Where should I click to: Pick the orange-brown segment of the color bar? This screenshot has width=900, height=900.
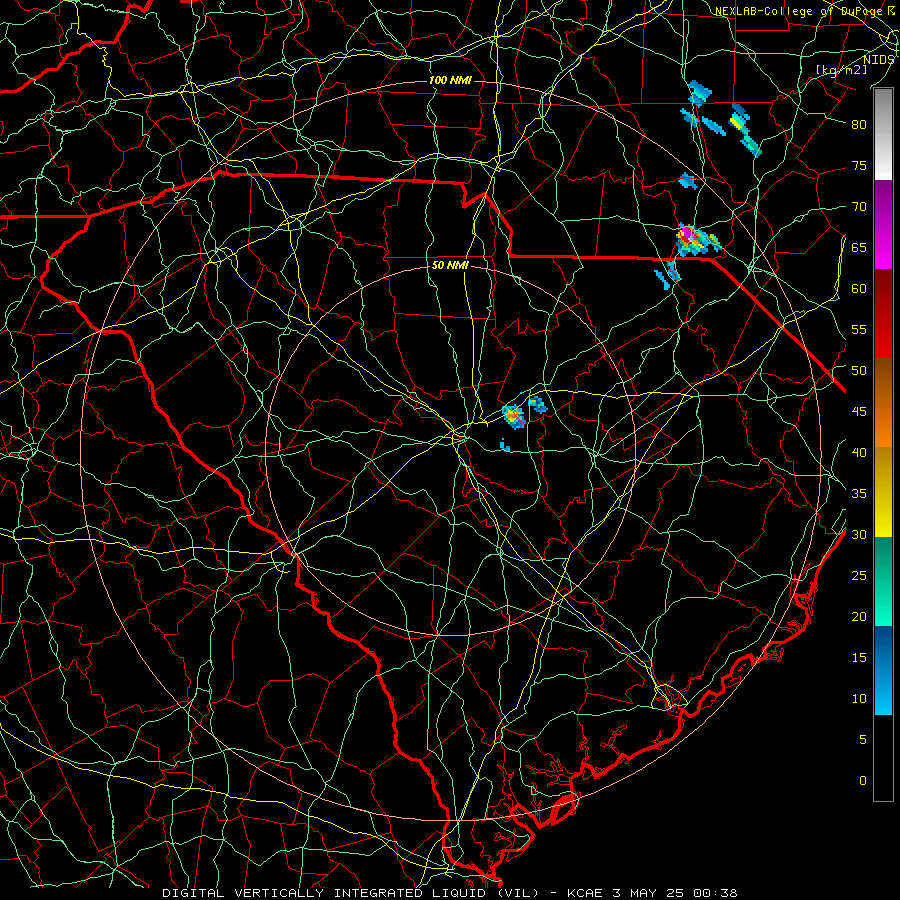(x=883, y=403)
